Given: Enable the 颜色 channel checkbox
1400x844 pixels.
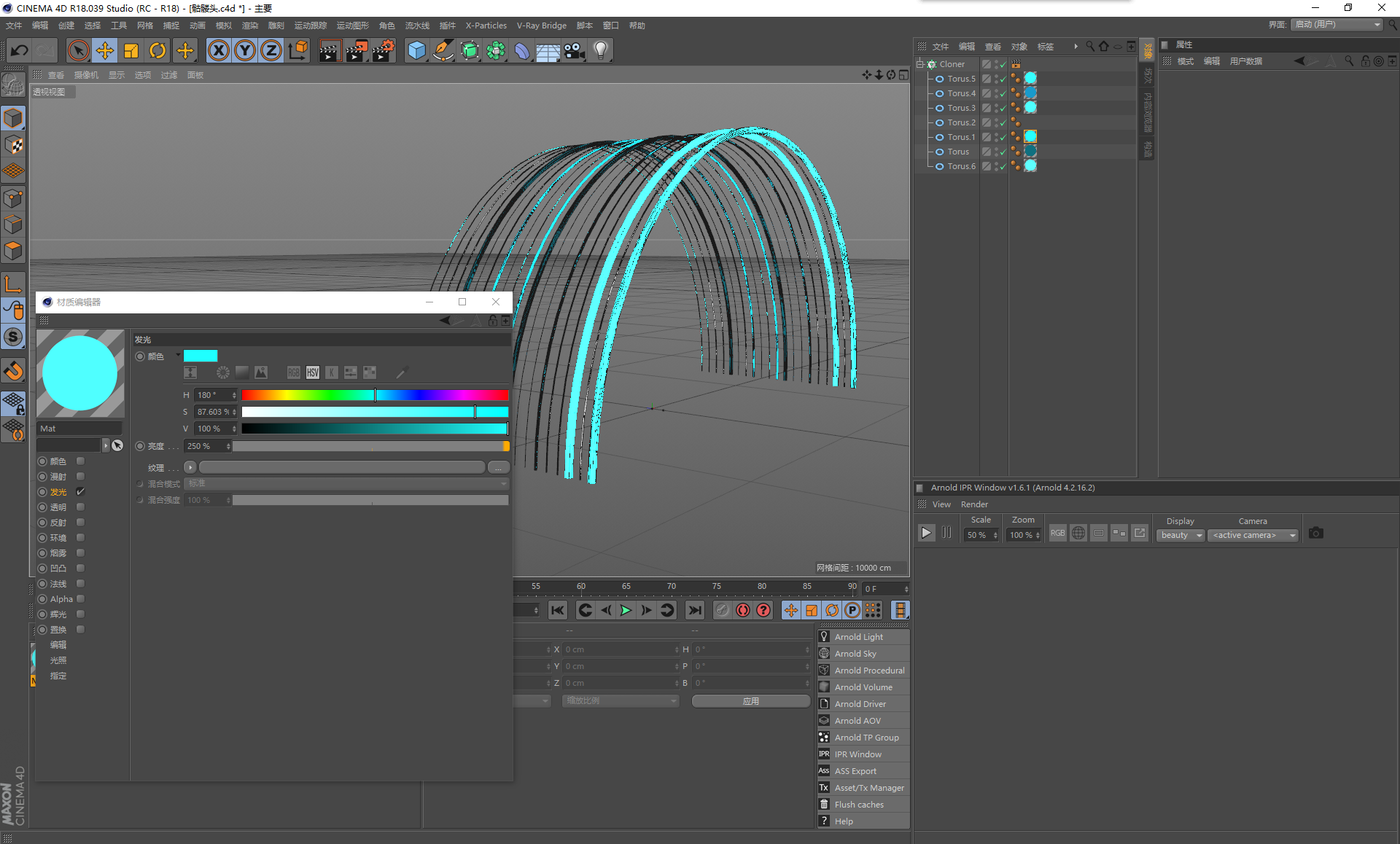Looking at the screenshot, I should pos(81,461).
